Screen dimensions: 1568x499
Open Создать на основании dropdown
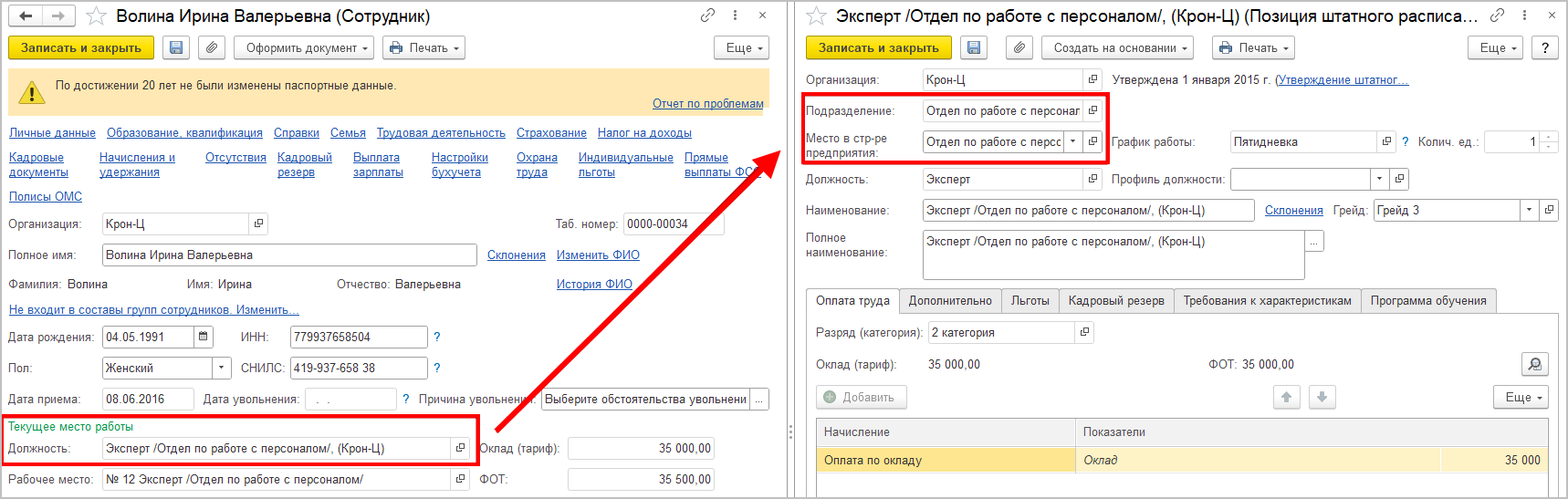click(x=1118, y=47)
